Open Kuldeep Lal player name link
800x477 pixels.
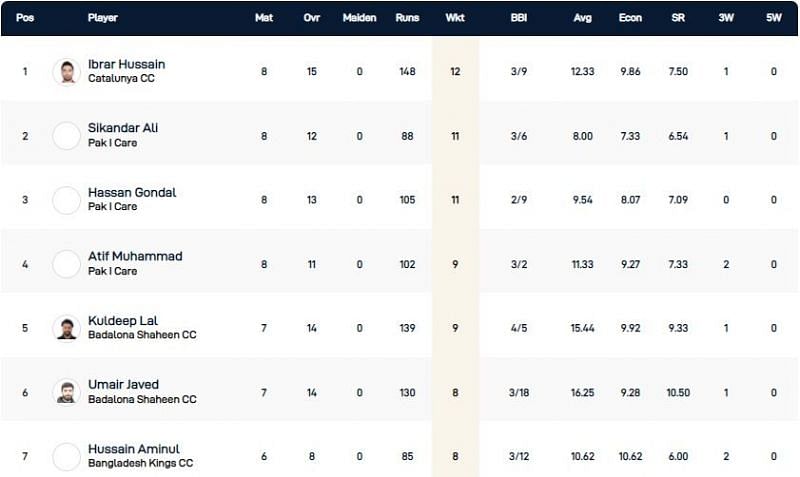click(121, 320)
